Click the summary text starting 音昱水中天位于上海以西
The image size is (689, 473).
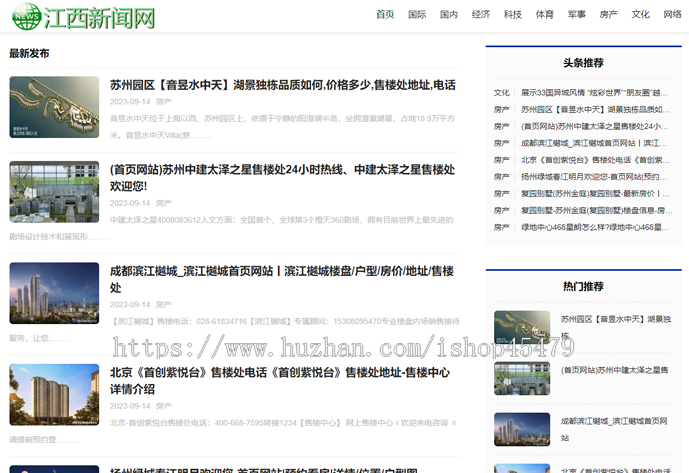[282, 127]
